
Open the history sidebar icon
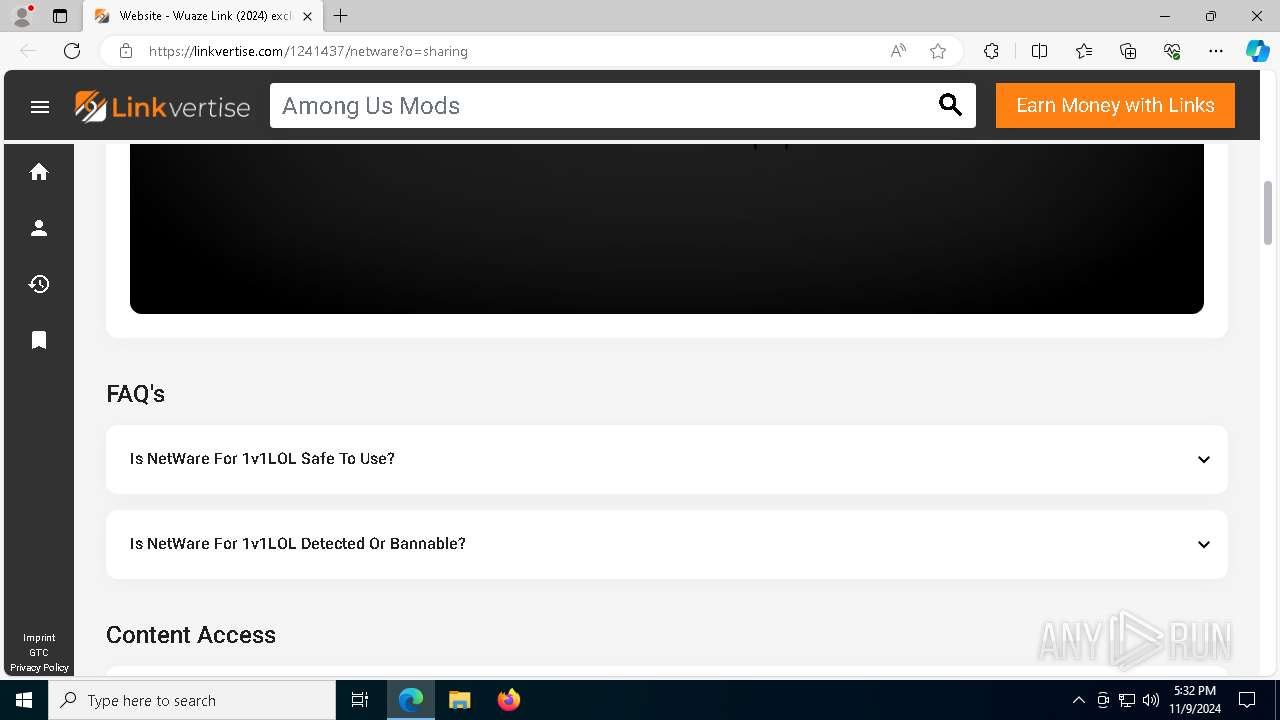point(39,284)
